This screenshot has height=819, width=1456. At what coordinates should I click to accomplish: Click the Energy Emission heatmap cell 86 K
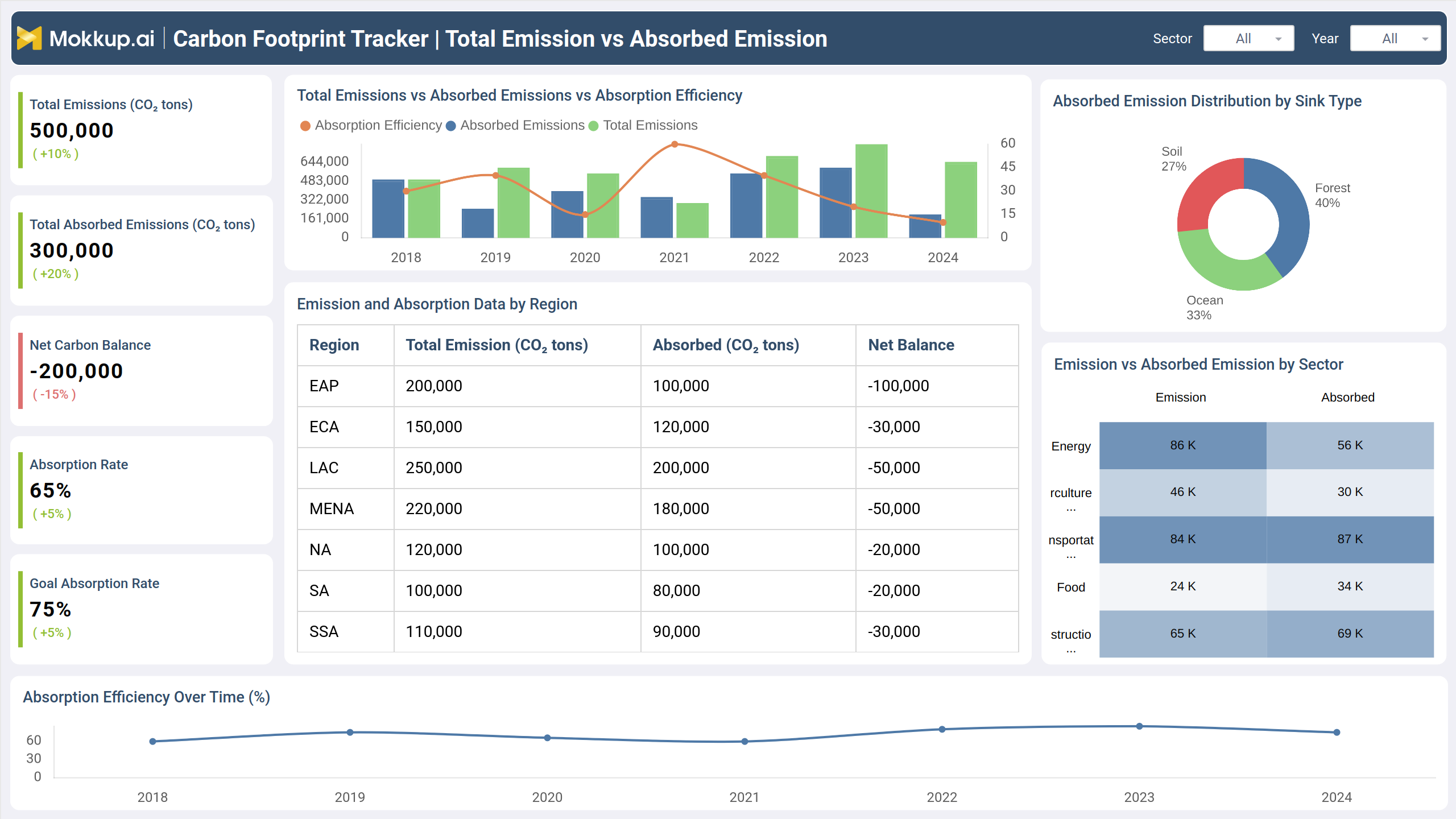click(x=1183, y=445)
